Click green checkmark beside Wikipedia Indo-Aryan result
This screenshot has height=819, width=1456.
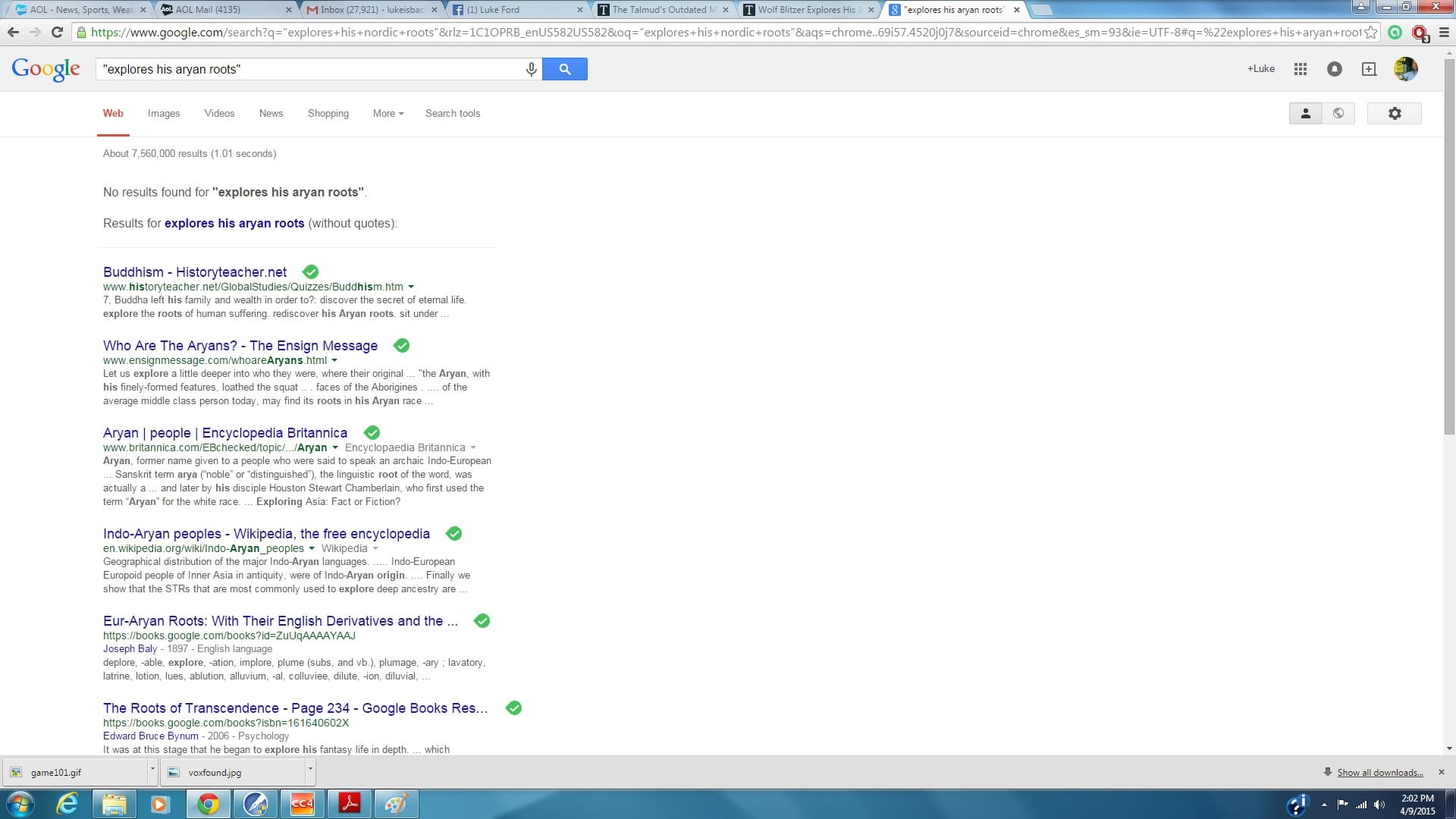click(x=453, y=533)
